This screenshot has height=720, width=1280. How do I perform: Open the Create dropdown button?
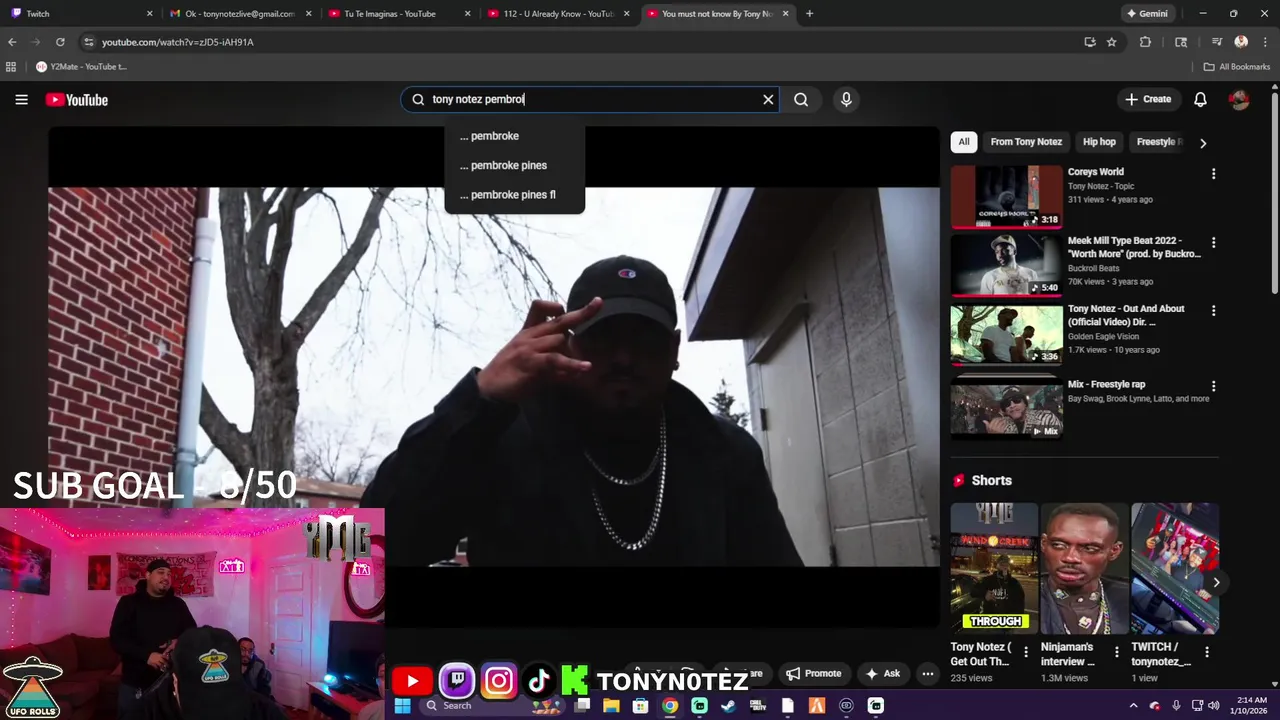pyautogui.click(x=1147, y=99)
